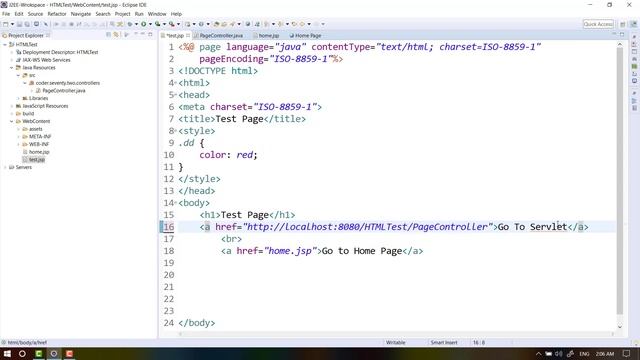Open the Open Perspective icon near Quick Access
640x360 pixels.
click(622, 24)
